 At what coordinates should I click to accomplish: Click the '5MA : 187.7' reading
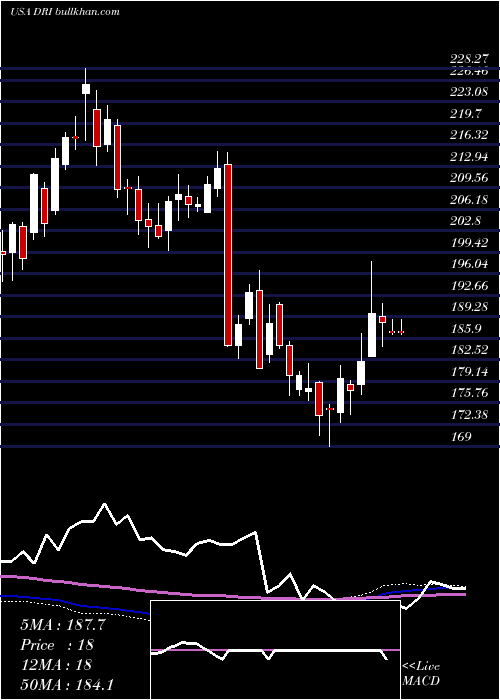pyautogui.click(x=63, y=625)
